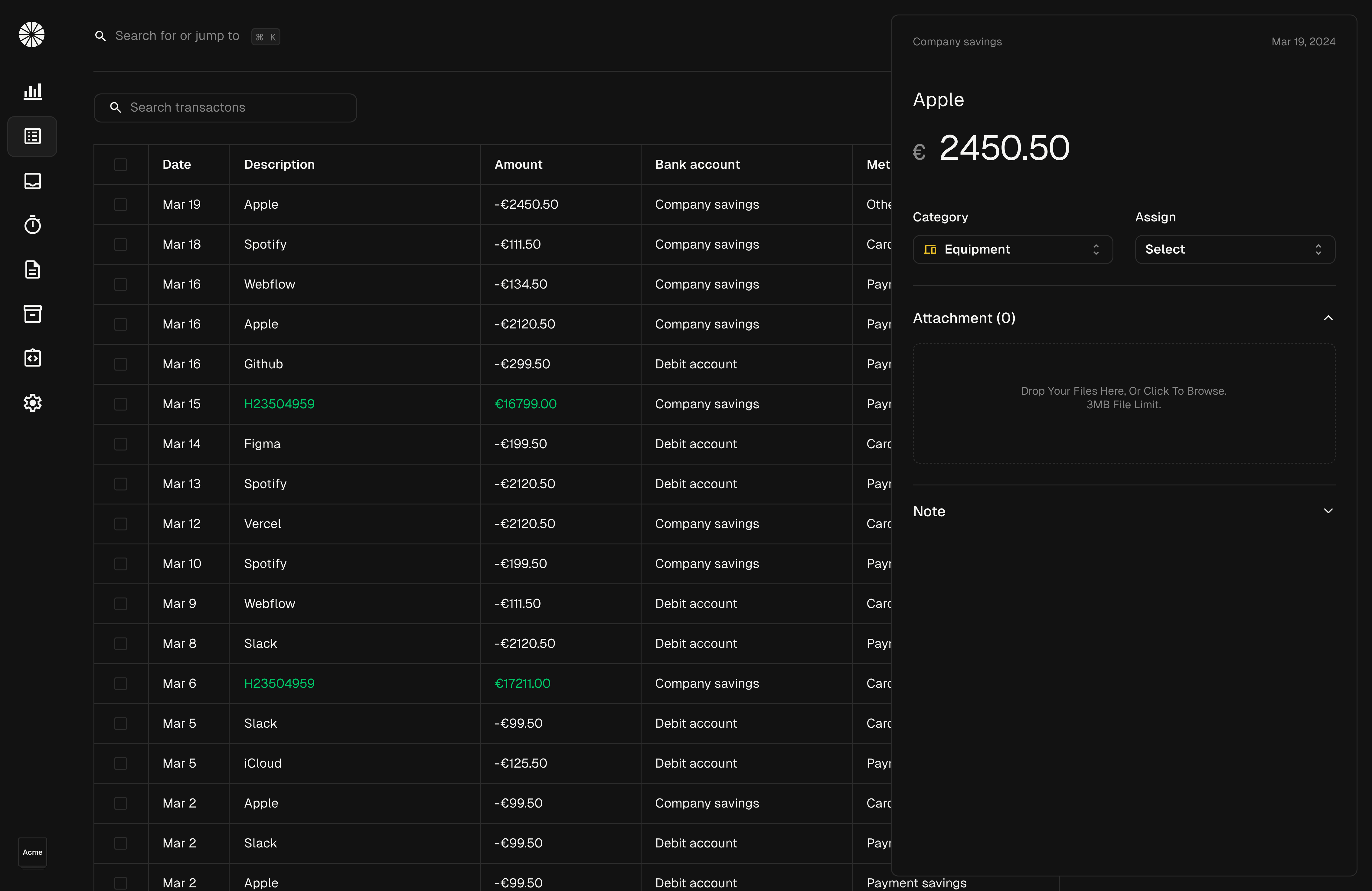Viewport: 1372px width, 891px height.
Task: Expand the Note section
Action: coord(1124,511)
